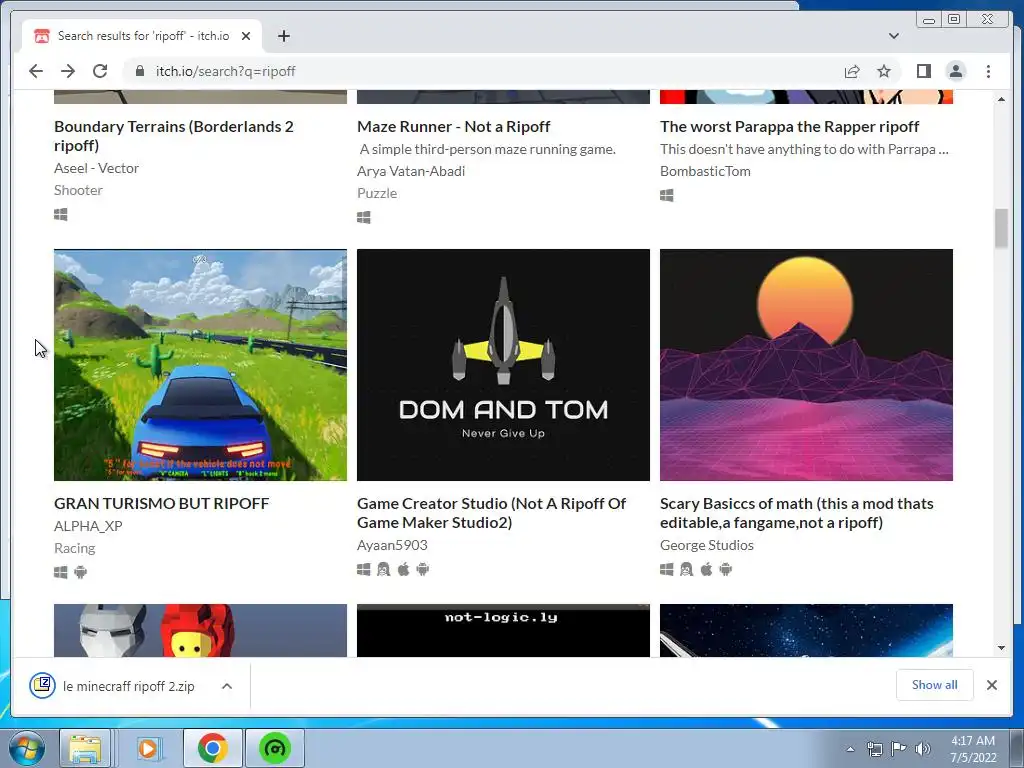Click Android icon under GRAN TURISMO
Screen dimensions: 1024x768
click(80, 572)
